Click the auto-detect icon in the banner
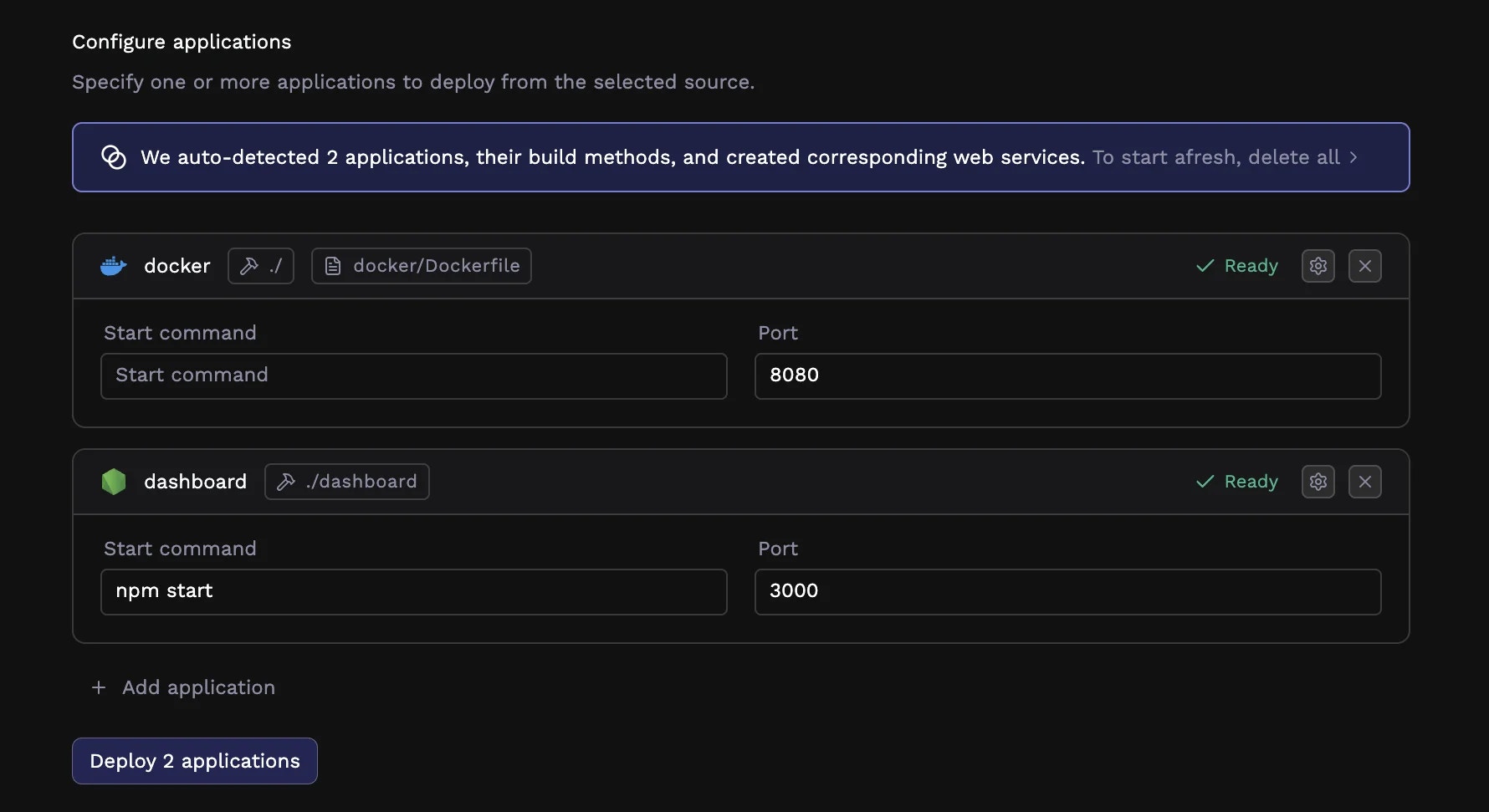The image size is (1489, 812). click(113, 156)
